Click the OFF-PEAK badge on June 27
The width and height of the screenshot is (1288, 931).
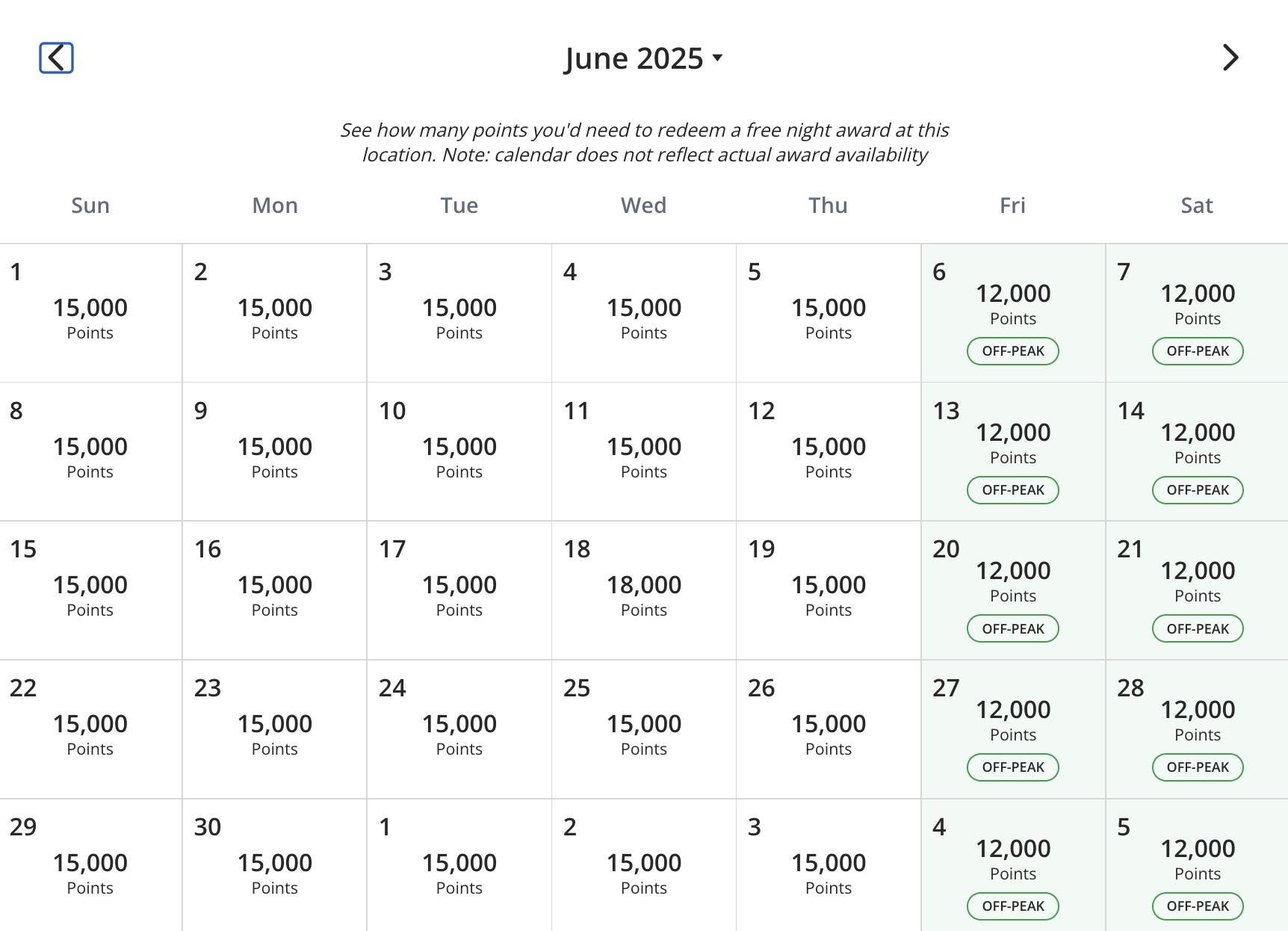[1012, 767]
